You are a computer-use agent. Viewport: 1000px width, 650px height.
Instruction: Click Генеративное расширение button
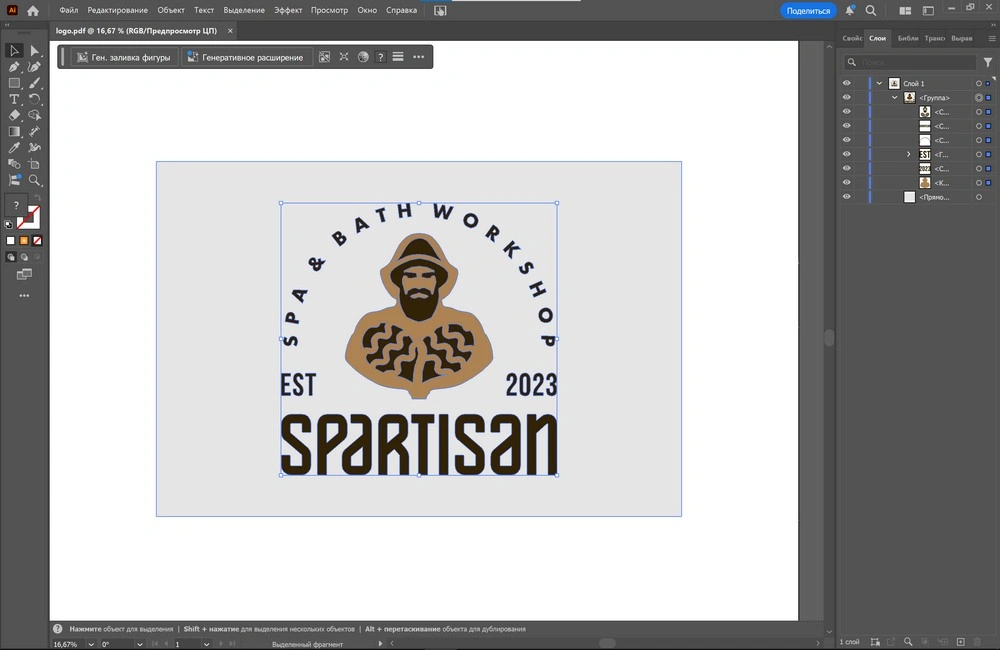[x=245, y=57]
